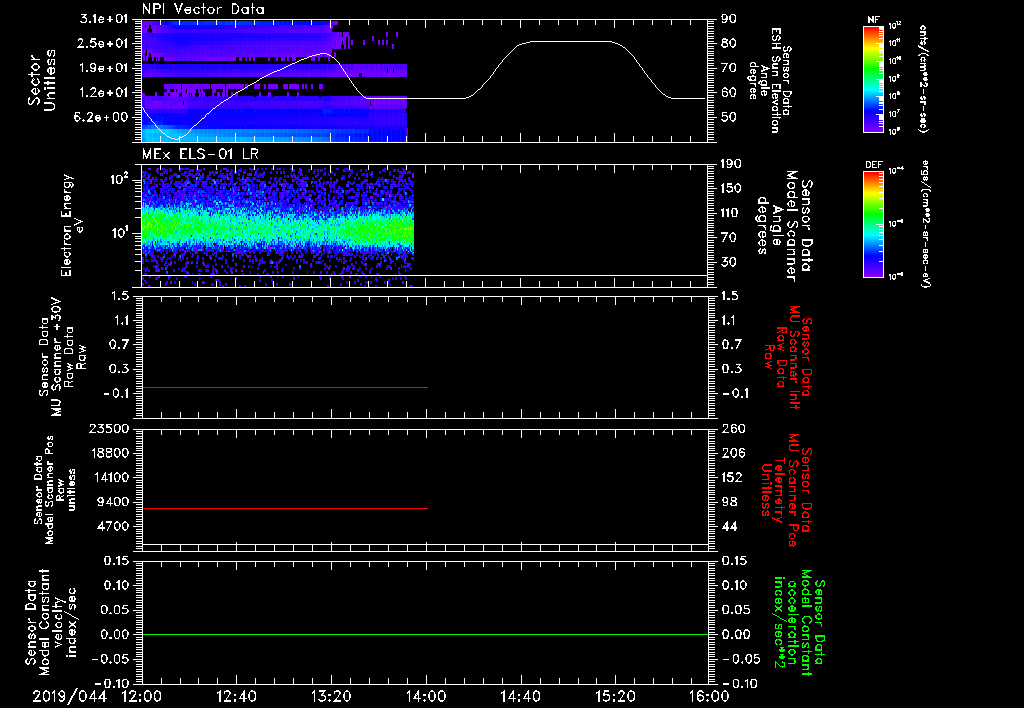The image size is (1024, 708).
Task: Click the 14:00 time tick label
Action: 426,696
